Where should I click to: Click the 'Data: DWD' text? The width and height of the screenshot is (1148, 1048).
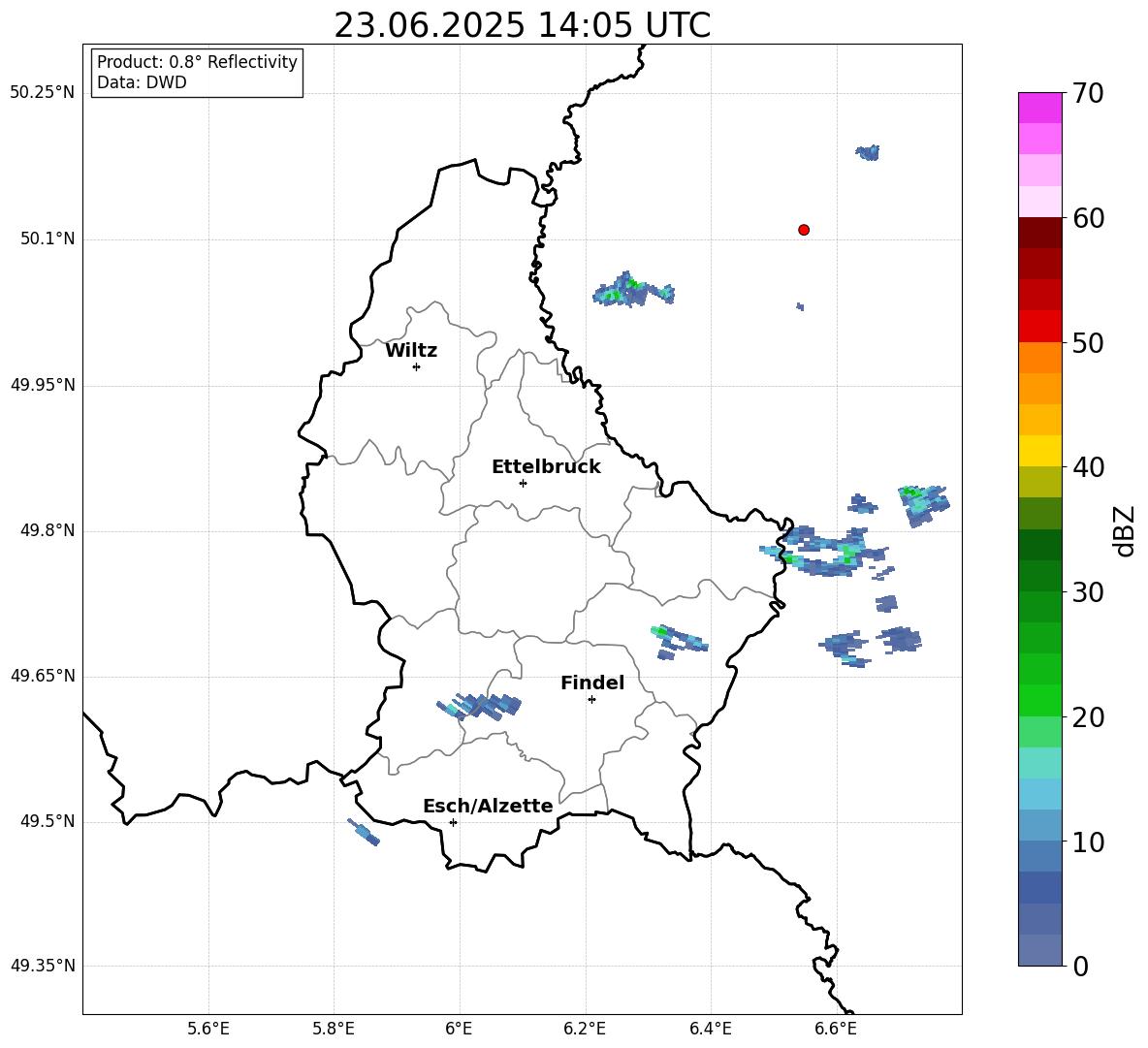(x=142, y=82)
